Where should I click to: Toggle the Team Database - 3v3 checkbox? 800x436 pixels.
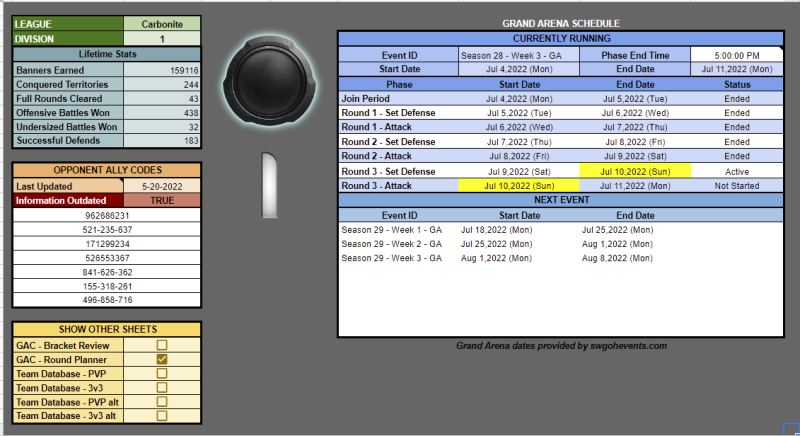[162, 387]
